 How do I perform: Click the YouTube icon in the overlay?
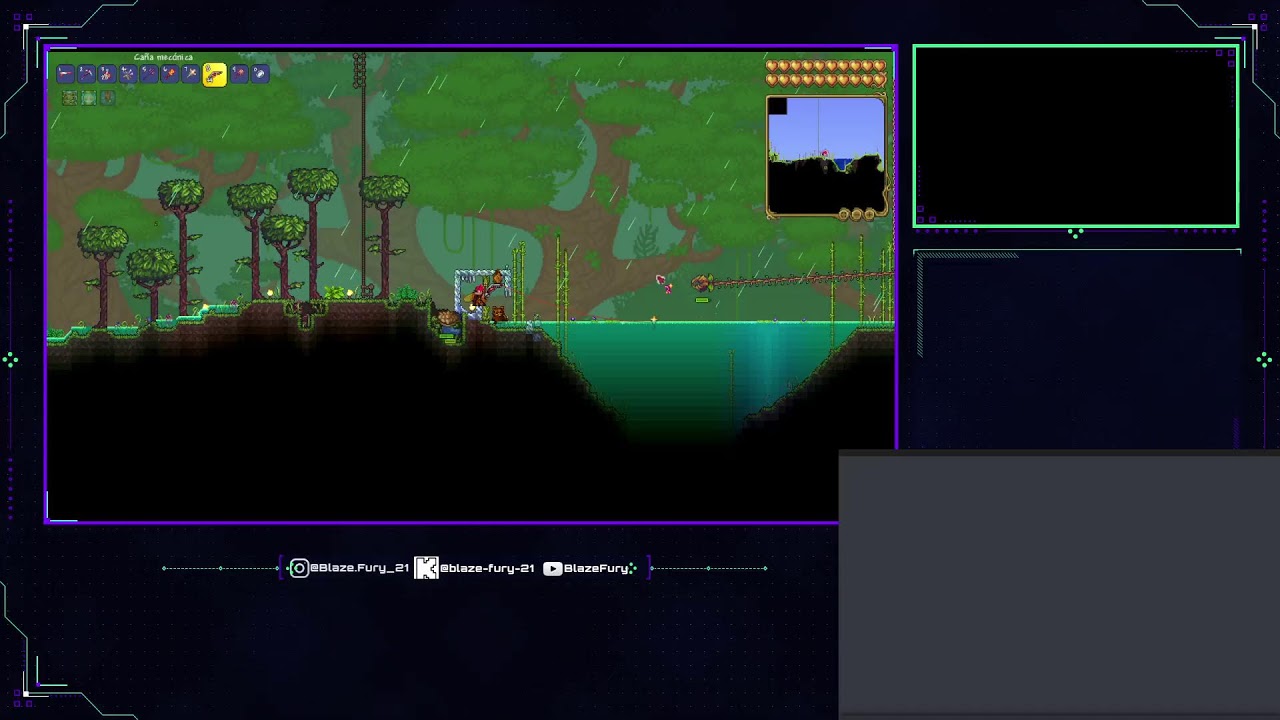coord(552,568)
